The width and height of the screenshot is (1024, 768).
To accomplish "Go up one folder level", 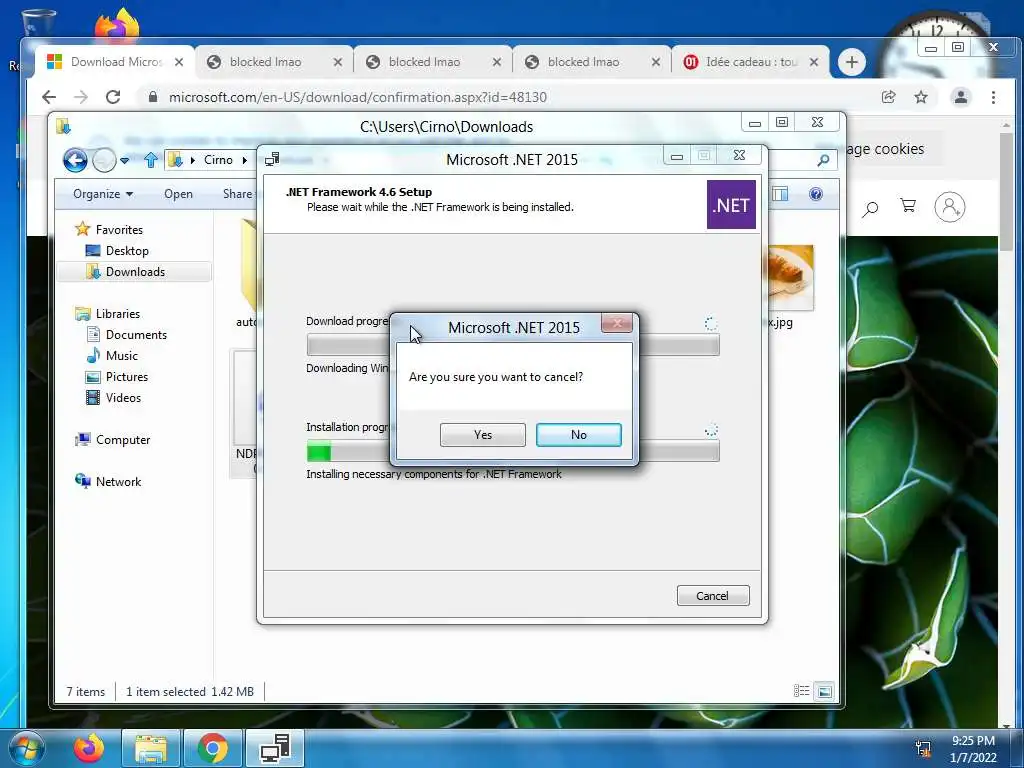I will [151, 160].
